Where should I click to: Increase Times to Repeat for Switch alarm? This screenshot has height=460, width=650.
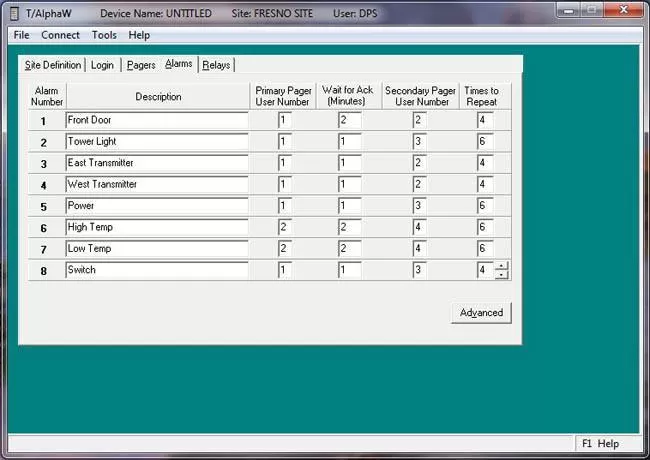502,266
